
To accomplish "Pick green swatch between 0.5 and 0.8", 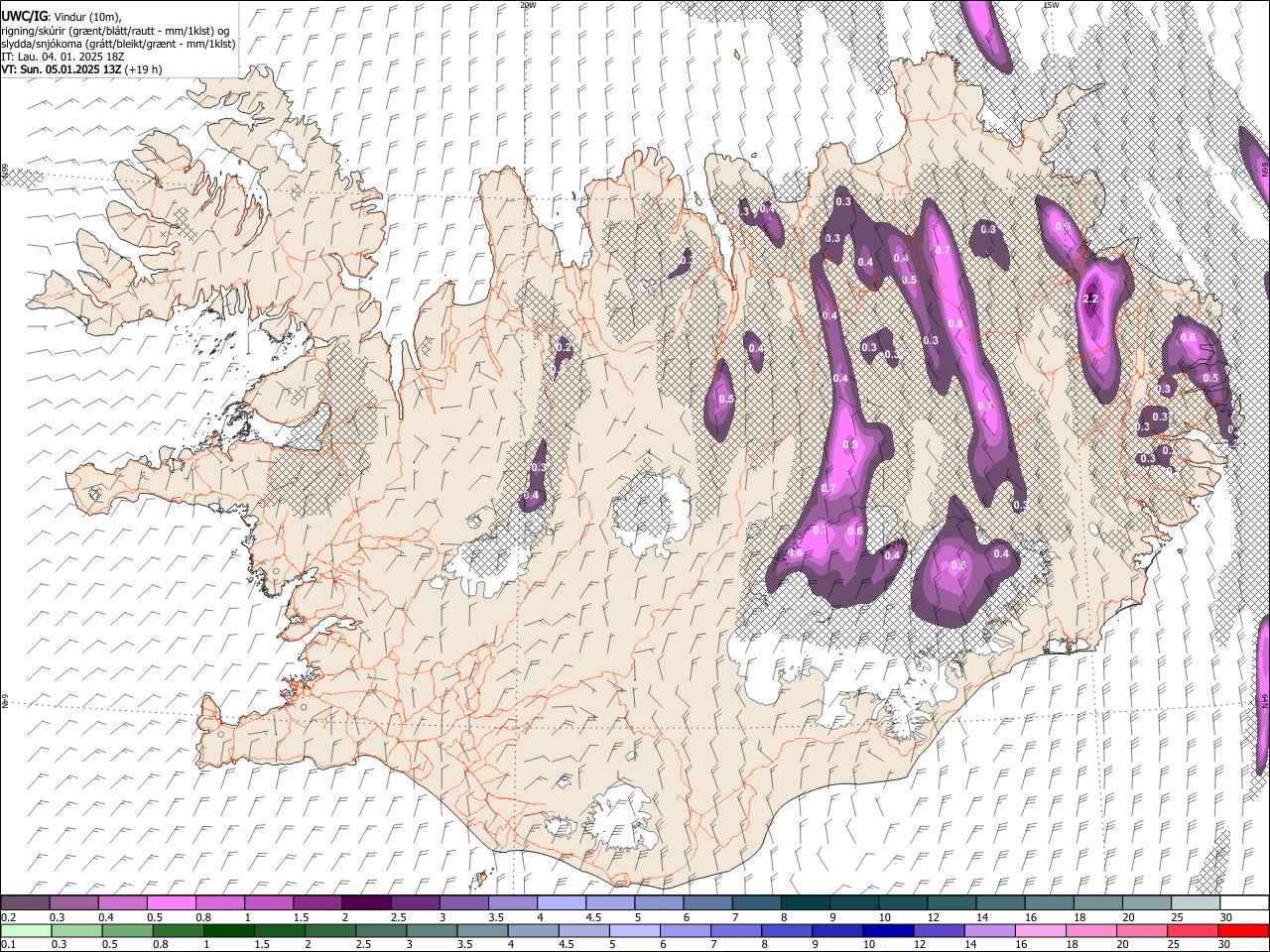I will pos(128,931).
